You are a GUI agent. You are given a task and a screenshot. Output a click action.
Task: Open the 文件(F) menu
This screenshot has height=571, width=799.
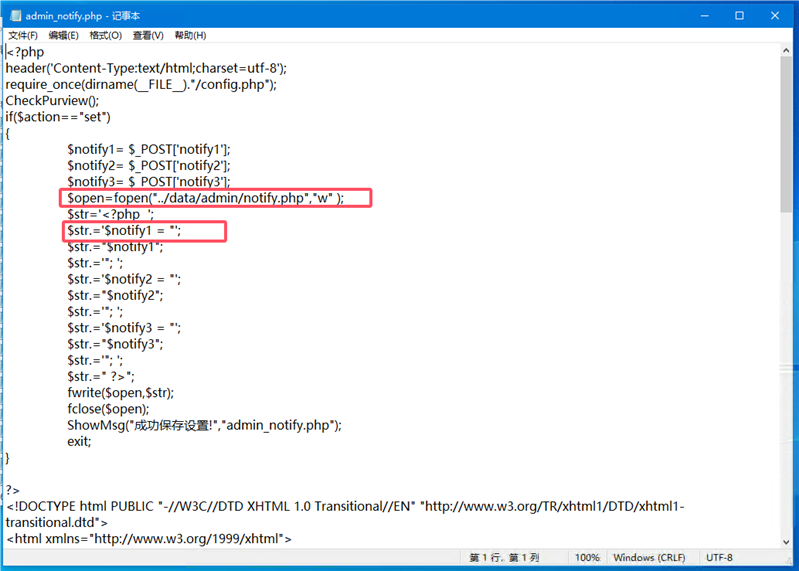coord(23,35)
